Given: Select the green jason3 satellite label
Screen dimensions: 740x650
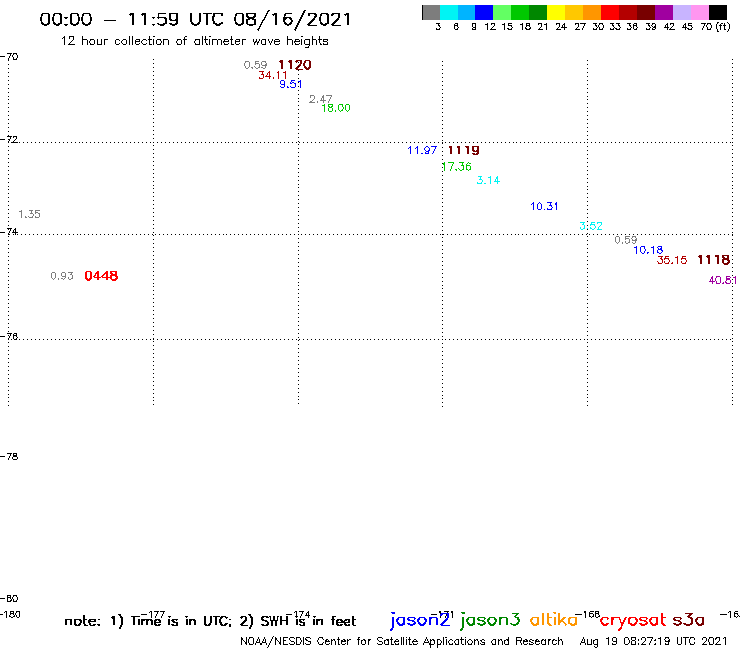Looking at the screenshot, I should 490,620.
